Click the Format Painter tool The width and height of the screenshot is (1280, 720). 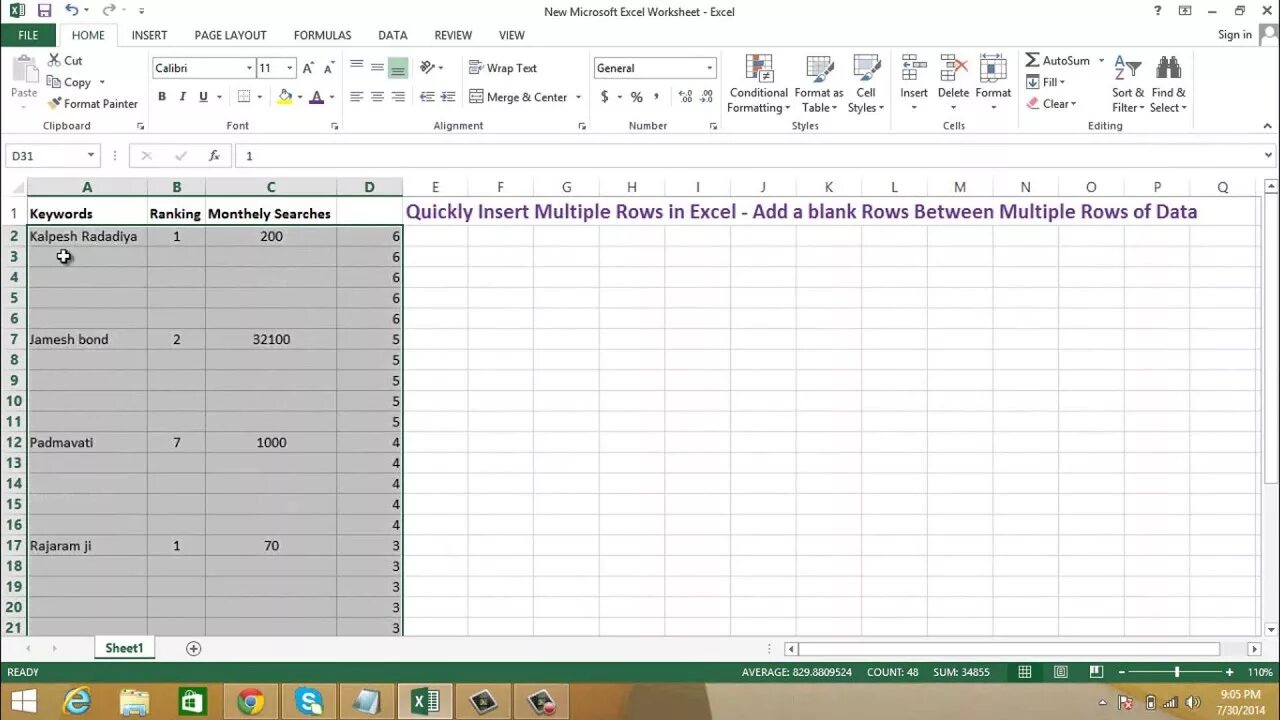pos(92,104)
